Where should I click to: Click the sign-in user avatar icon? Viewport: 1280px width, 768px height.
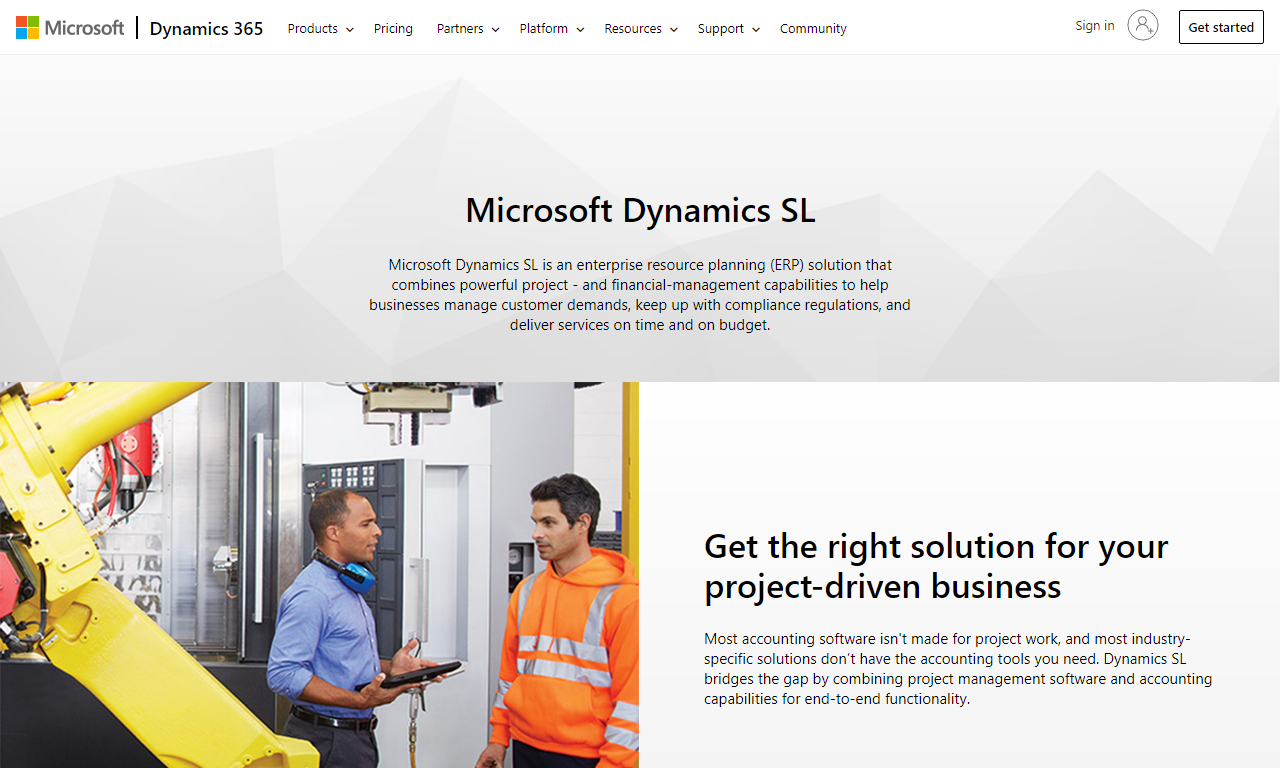(1142, 26)
